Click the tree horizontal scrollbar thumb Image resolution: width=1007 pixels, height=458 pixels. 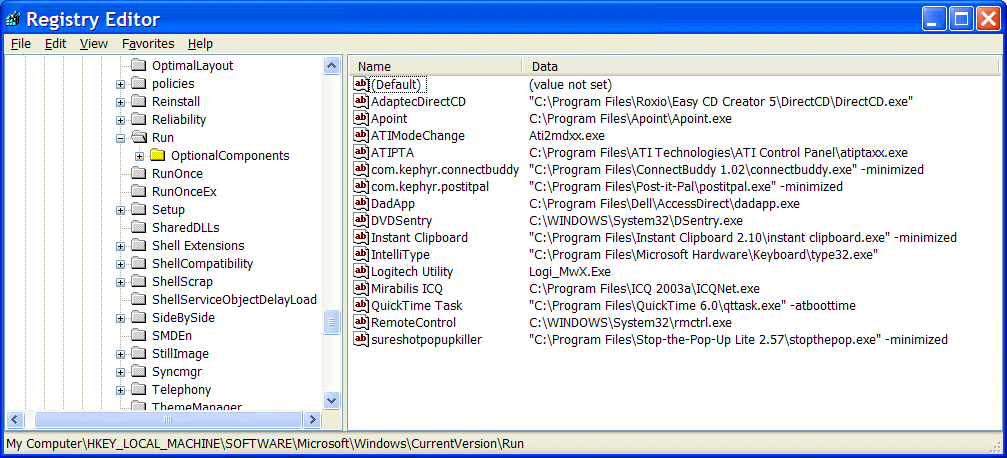coord(168,419)
